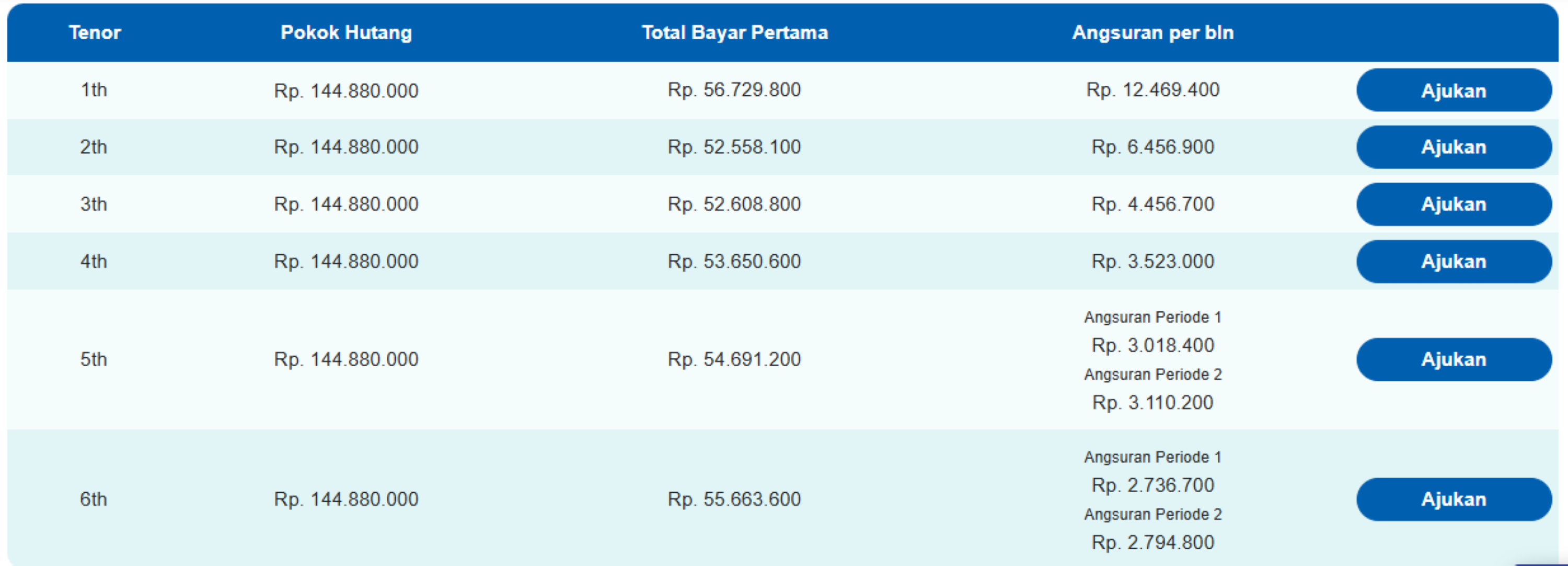Click Angsuran Periode 2 label in 6th row
Viewport: 1568px width, 566px height.
point(1152,514)
